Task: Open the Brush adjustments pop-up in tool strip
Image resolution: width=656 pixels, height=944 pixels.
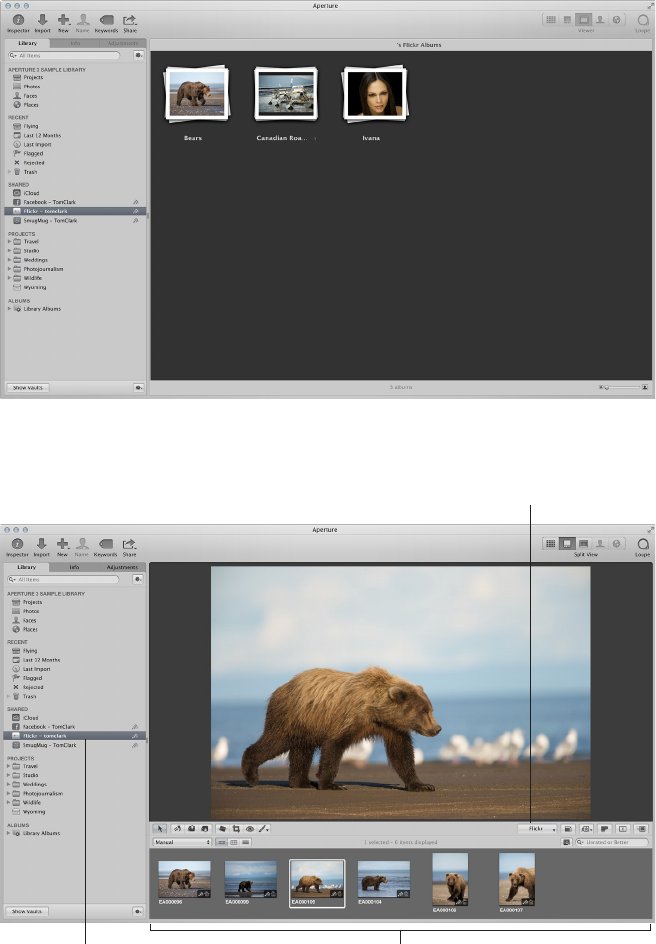Action: point(264,829)
